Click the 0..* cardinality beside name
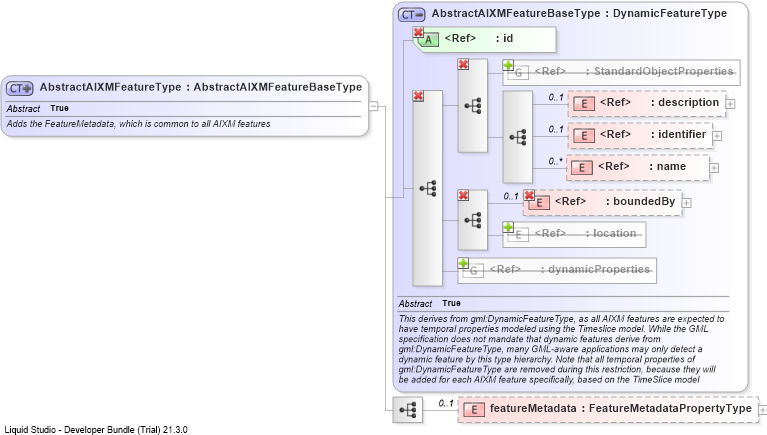The width and height of the screenshot is (767, 435). point(555,161)
